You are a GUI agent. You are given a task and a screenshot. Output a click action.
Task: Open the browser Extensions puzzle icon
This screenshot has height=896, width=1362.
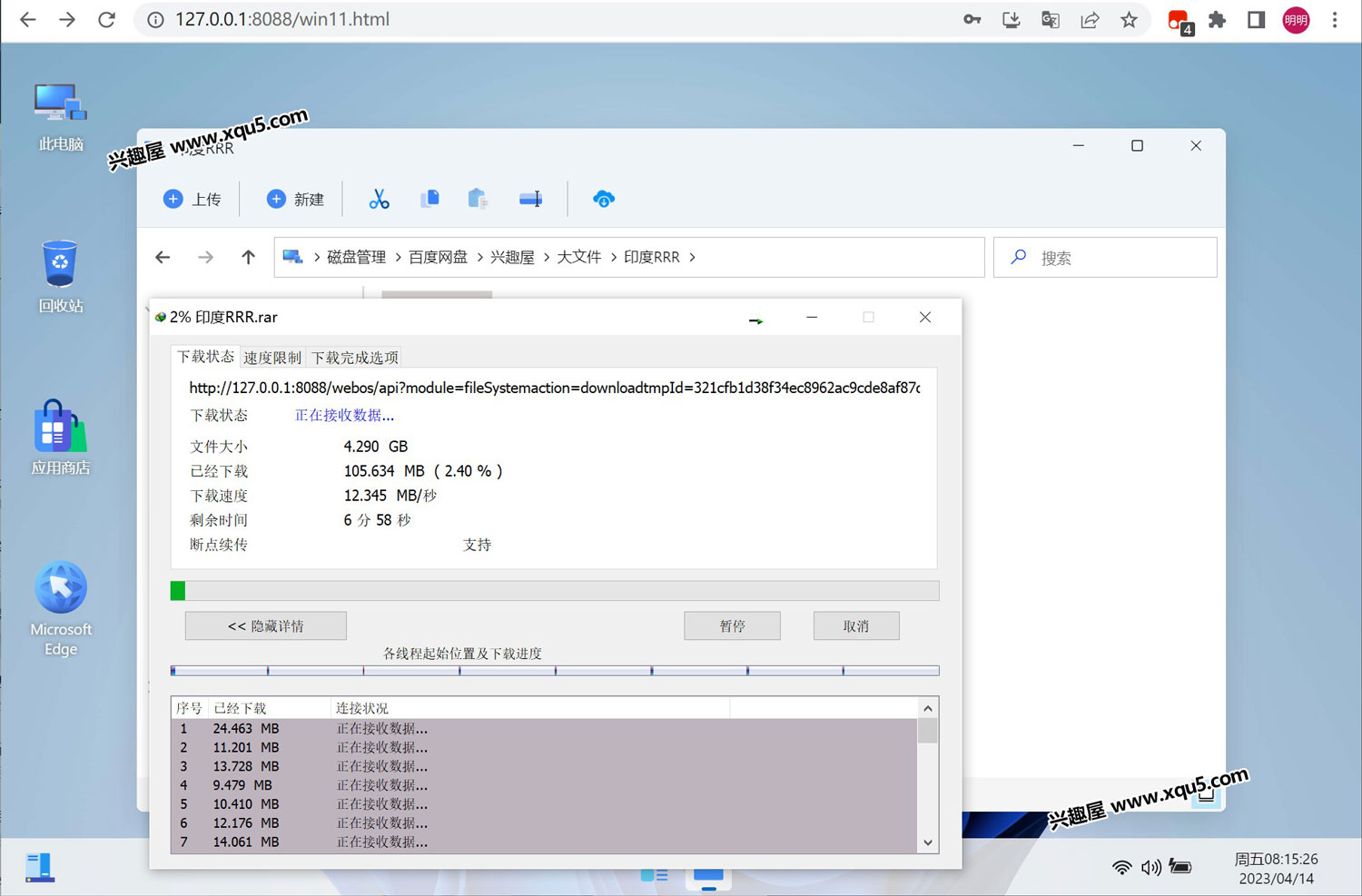pyautogui.click(x=1217, y=19)
